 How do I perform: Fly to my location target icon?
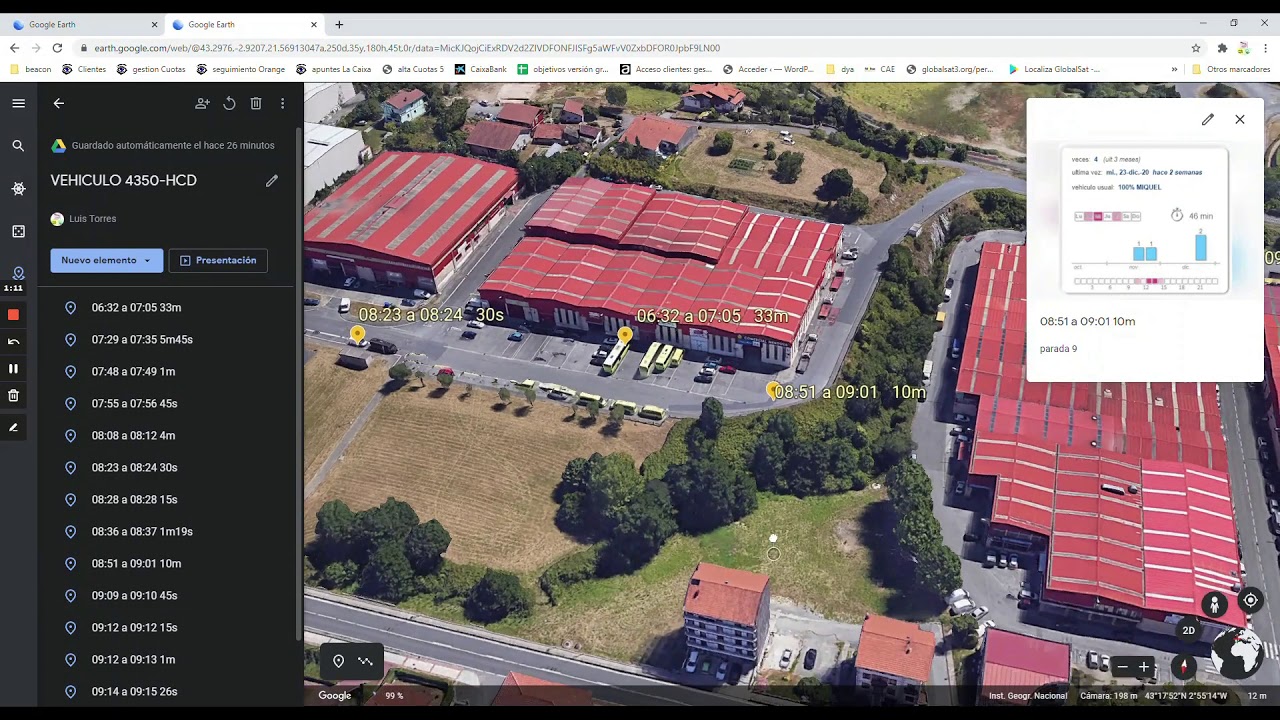point(1250,600)
